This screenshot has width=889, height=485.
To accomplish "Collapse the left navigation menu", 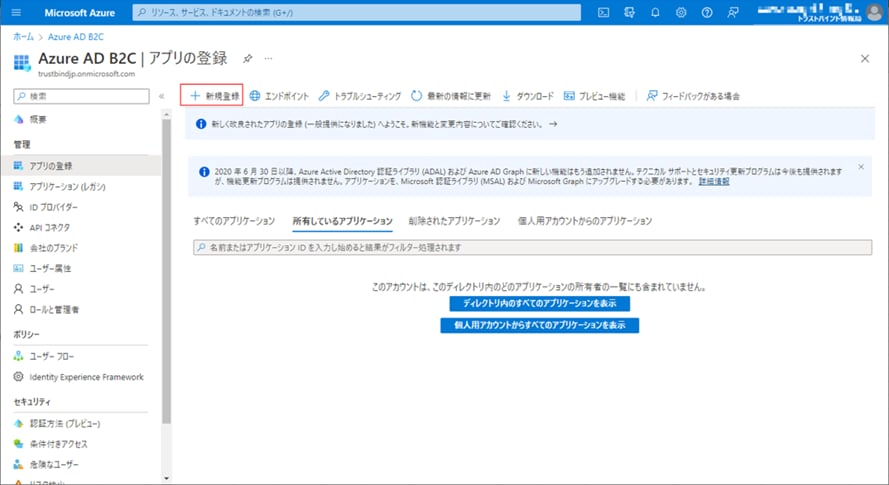I will 162,96.
